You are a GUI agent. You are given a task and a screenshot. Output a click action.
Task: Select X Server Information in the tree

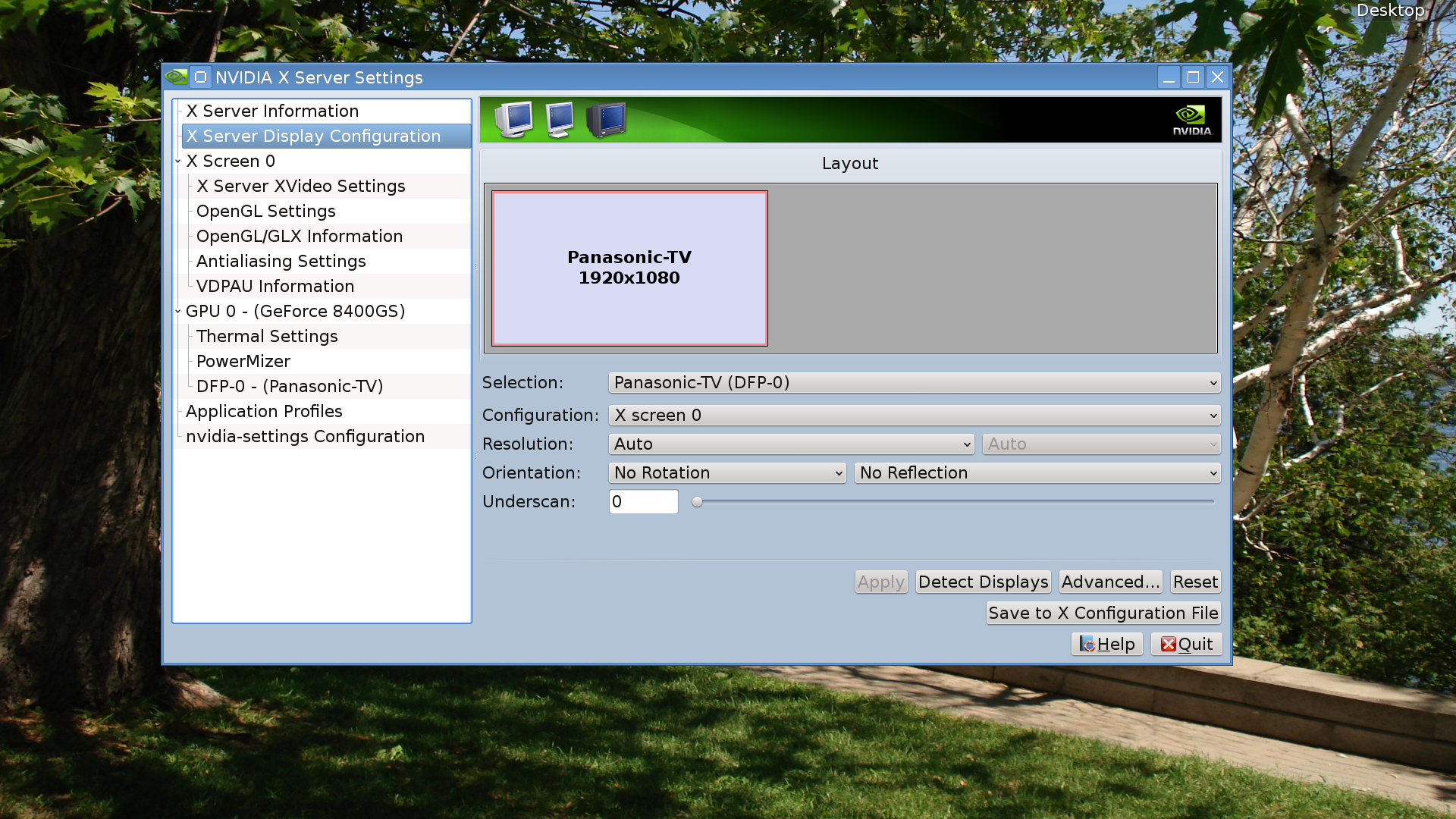(x=272, y=111)
